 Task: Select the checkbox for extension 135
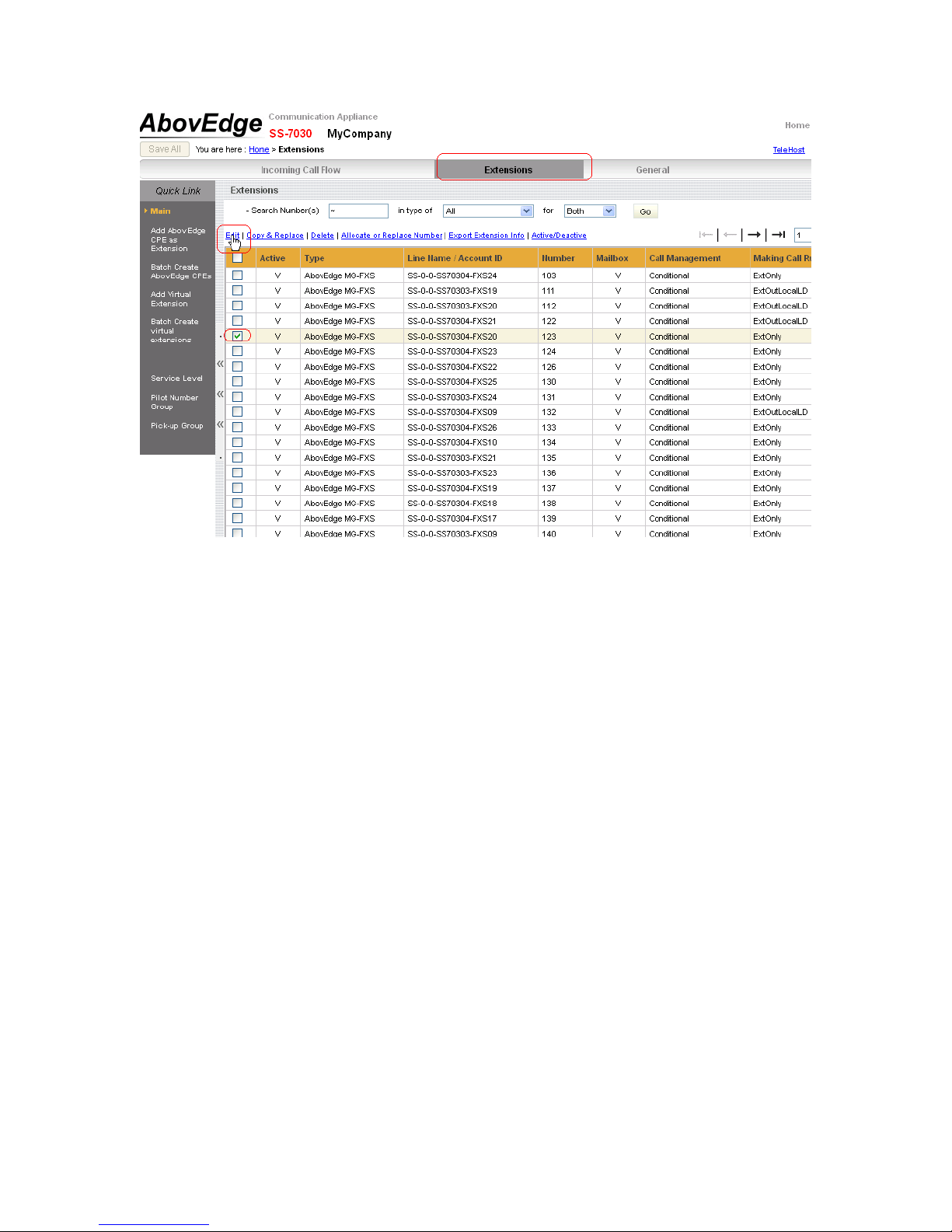[238, 458]
